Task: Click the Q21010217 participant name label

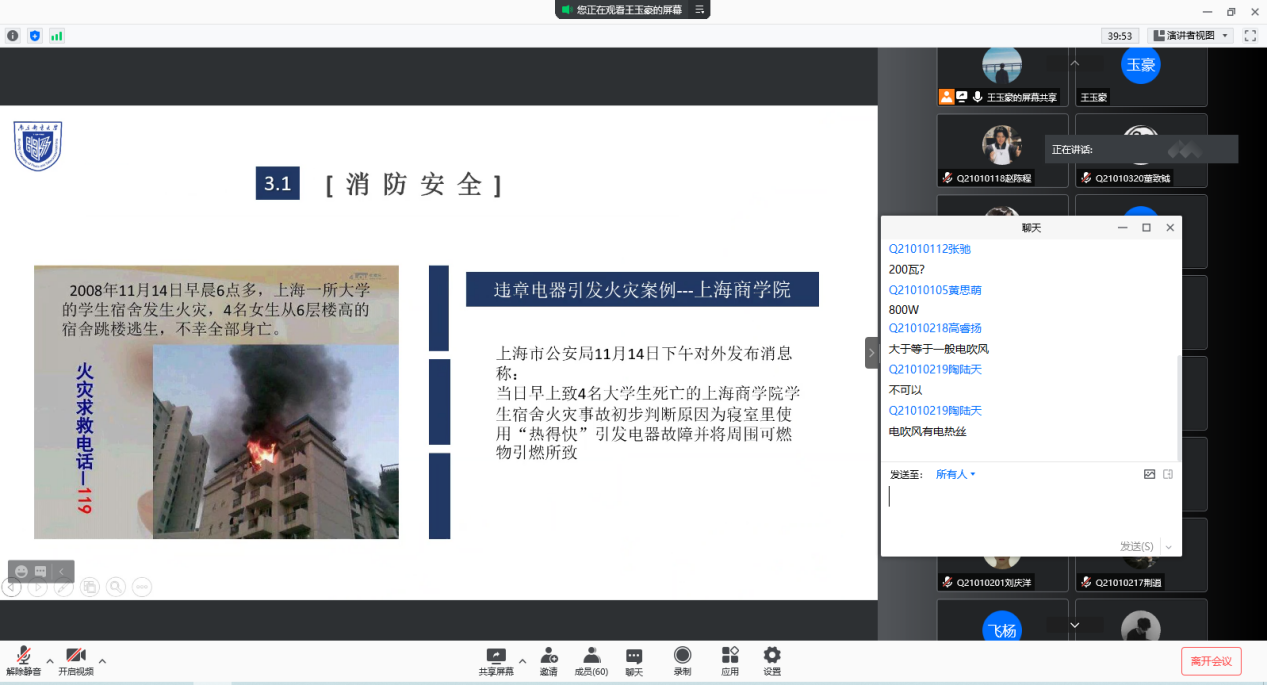Action: [1129, 582]
